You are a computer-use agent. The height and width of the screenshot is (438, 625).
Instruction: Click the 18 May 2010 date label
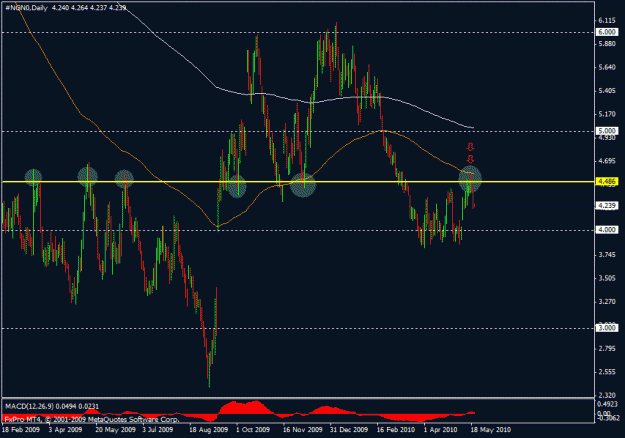pyautogui.click(x=490, y=430)
